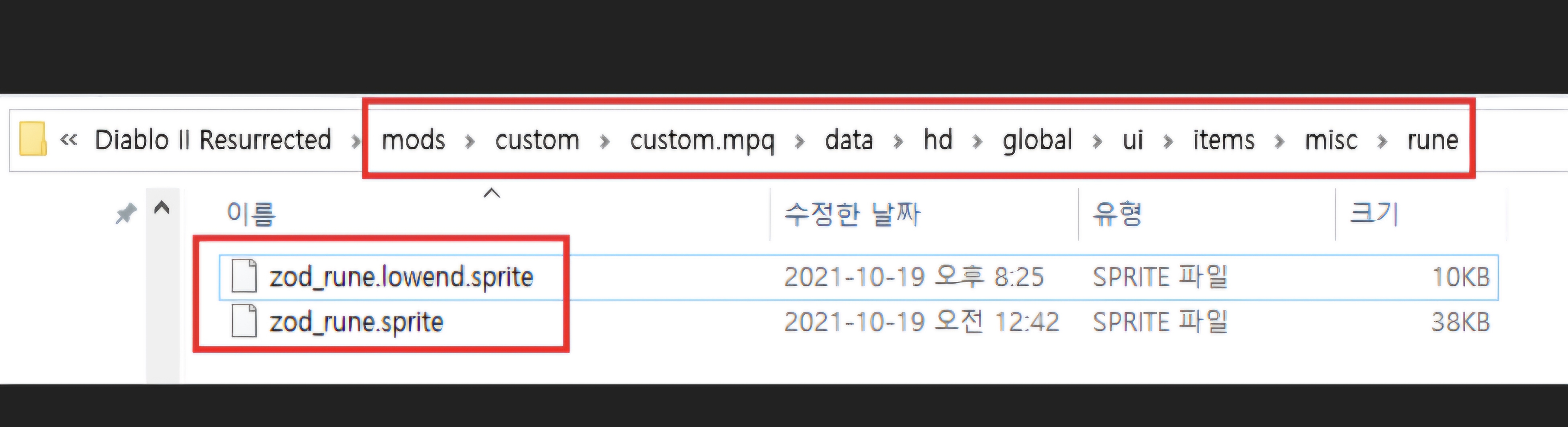1568x427 pixels.
Task: Sort files by 유형 column header
Action: coord(1118,214)
